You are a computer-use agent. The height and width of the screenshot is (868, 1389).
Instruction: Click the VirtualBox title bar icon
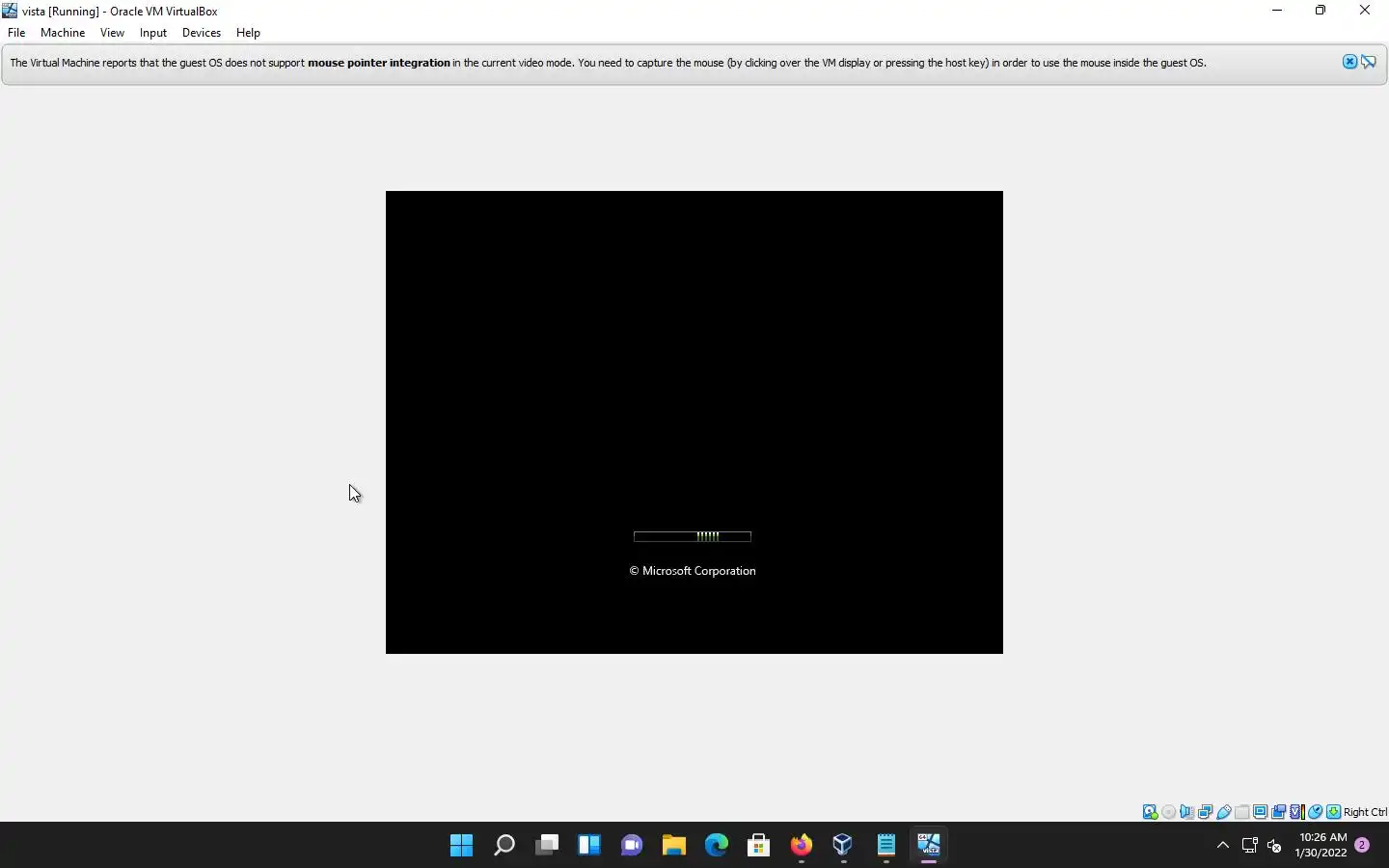[x=10, y=11]
